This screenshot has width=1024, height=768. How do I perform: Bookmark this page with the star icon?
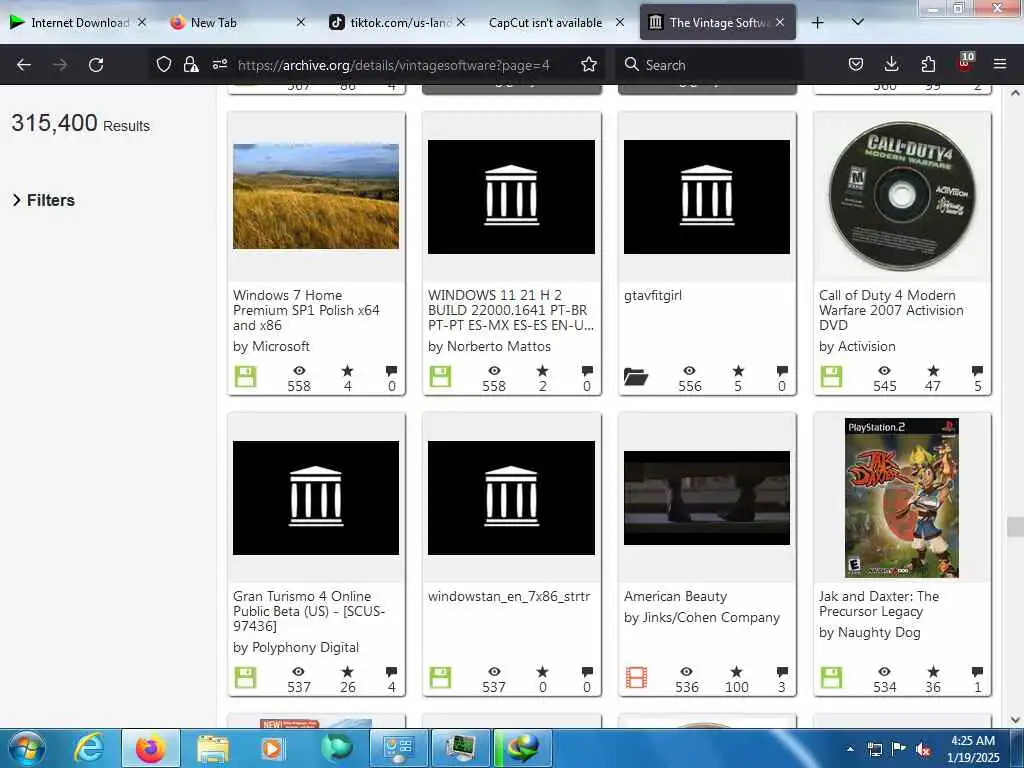pos(588,64)
